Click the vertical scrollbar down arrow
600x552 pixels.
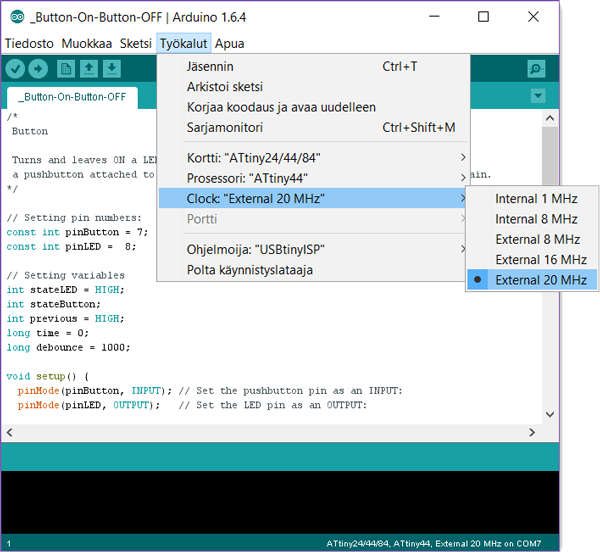(x=550, y=414)
